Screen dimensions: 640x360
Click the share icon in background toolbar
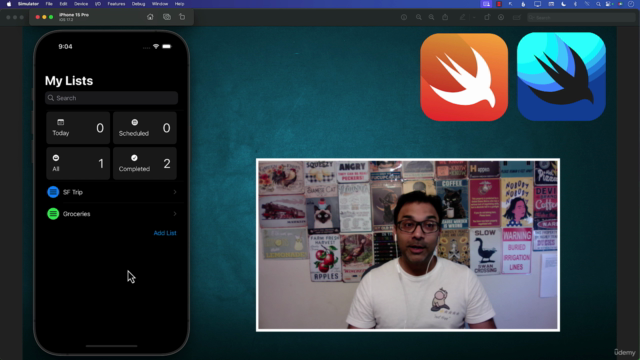pos(445,18)
